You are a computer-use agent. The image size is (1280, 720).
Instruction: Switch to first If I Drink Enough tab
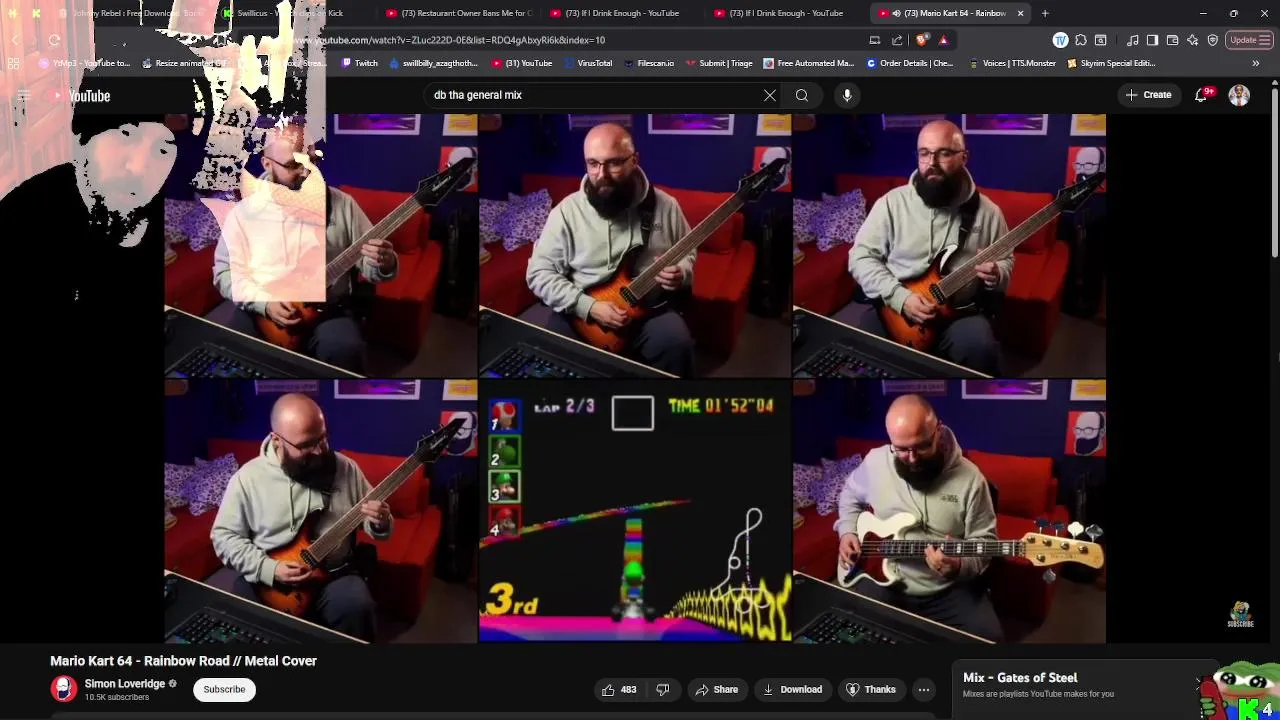tap(622, 13)
